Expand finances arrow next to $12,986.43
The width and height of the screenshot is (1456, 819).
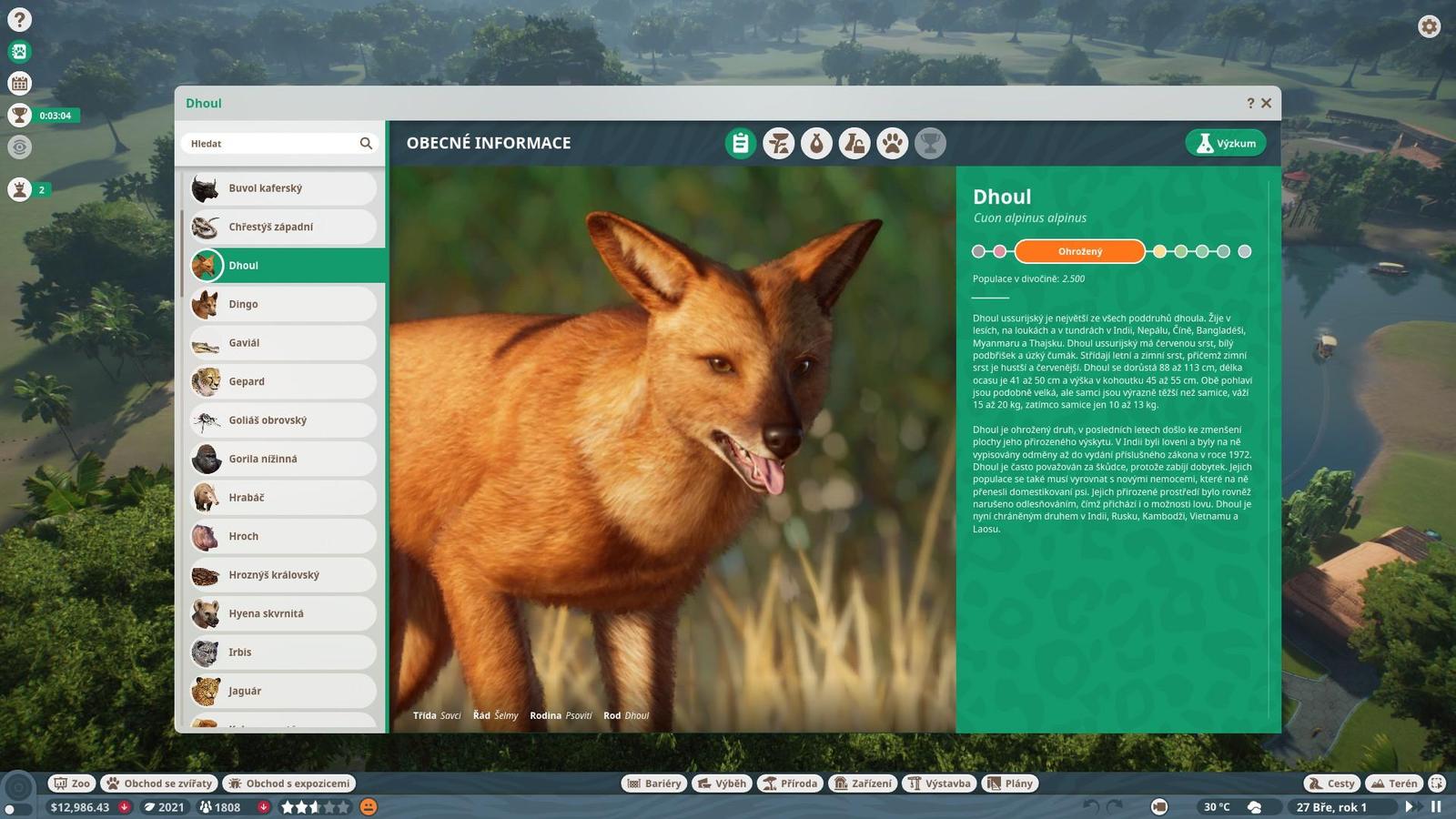[125, 807]
